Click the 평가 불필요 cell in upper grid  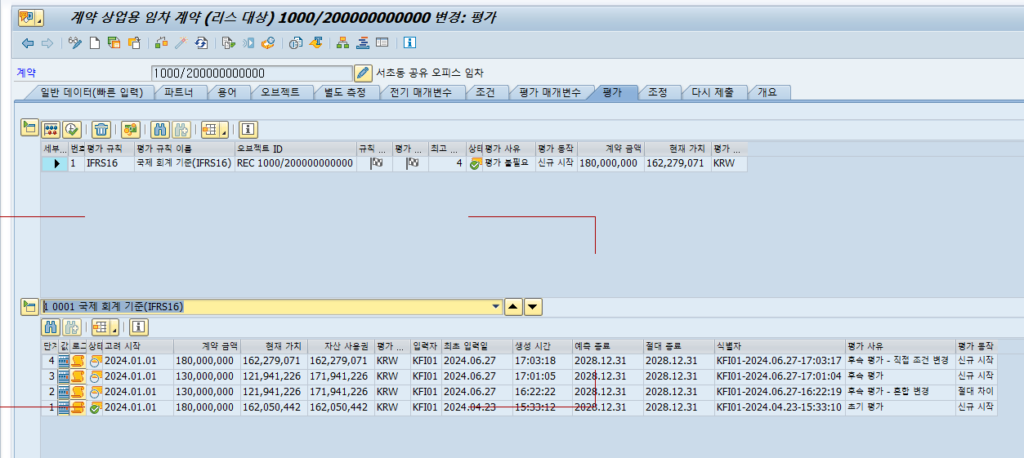pyautogui.click(x=507, y=164)
